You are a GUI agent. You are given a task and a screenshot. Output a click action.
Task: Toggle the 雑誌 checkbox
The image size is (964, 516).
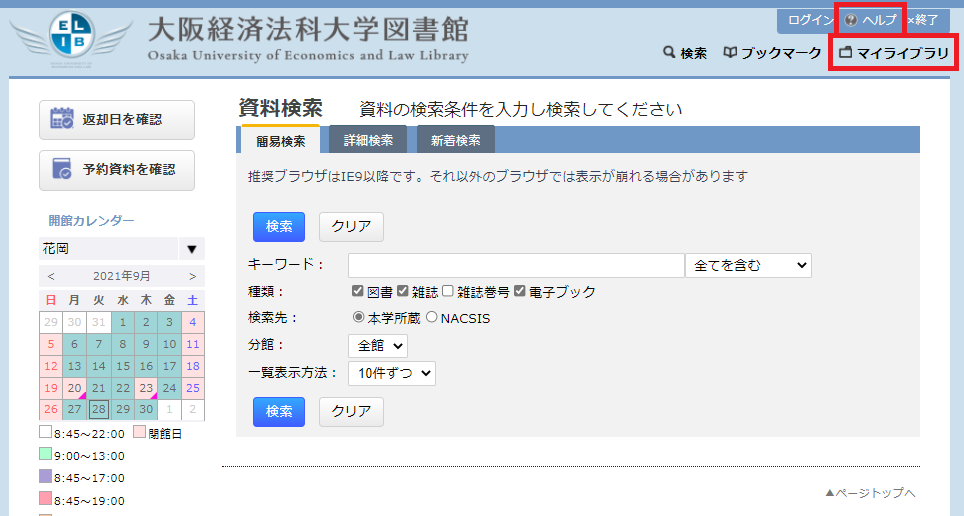click(x=403, y=291)
